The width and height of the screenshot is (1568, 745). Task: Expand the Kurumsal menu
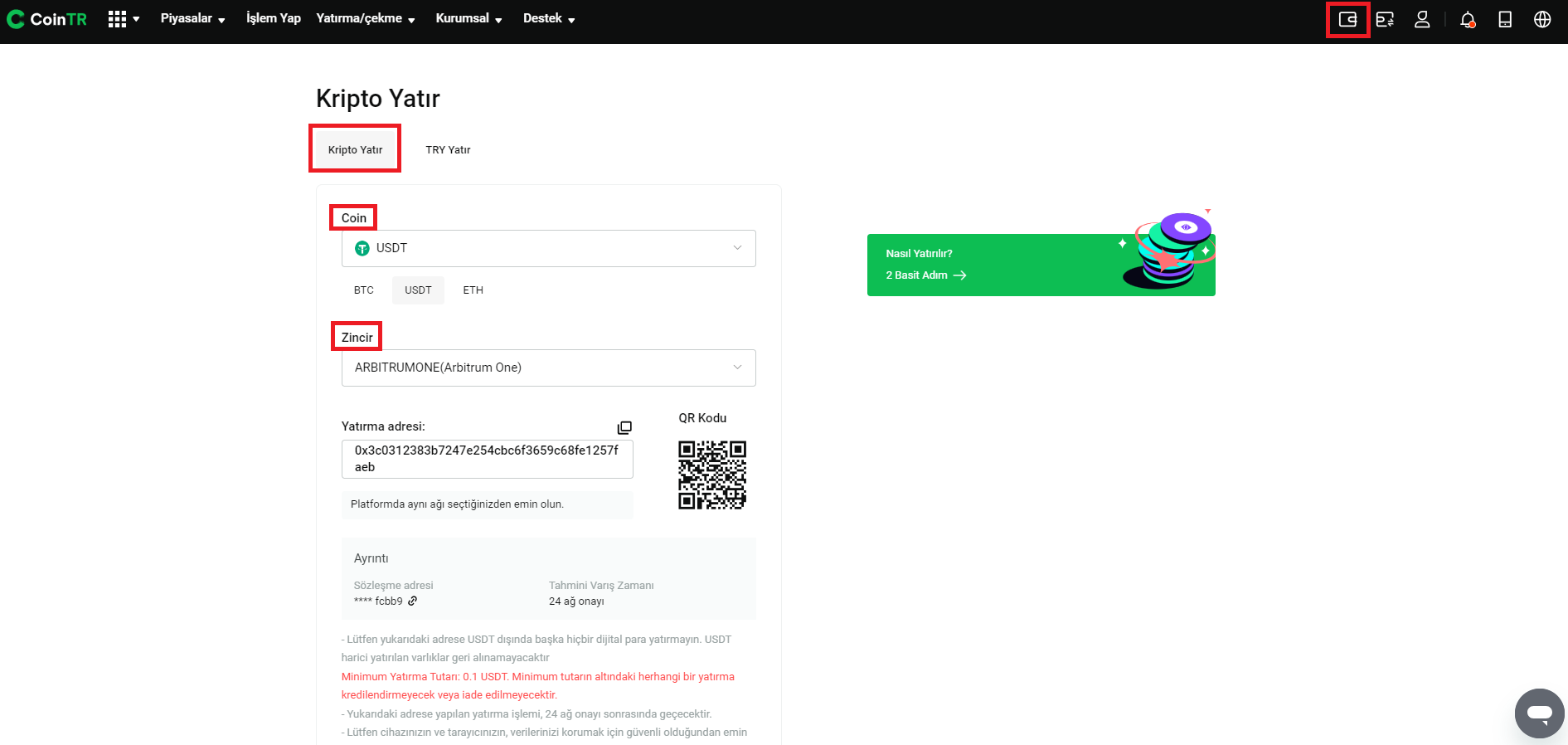(469, 18)
